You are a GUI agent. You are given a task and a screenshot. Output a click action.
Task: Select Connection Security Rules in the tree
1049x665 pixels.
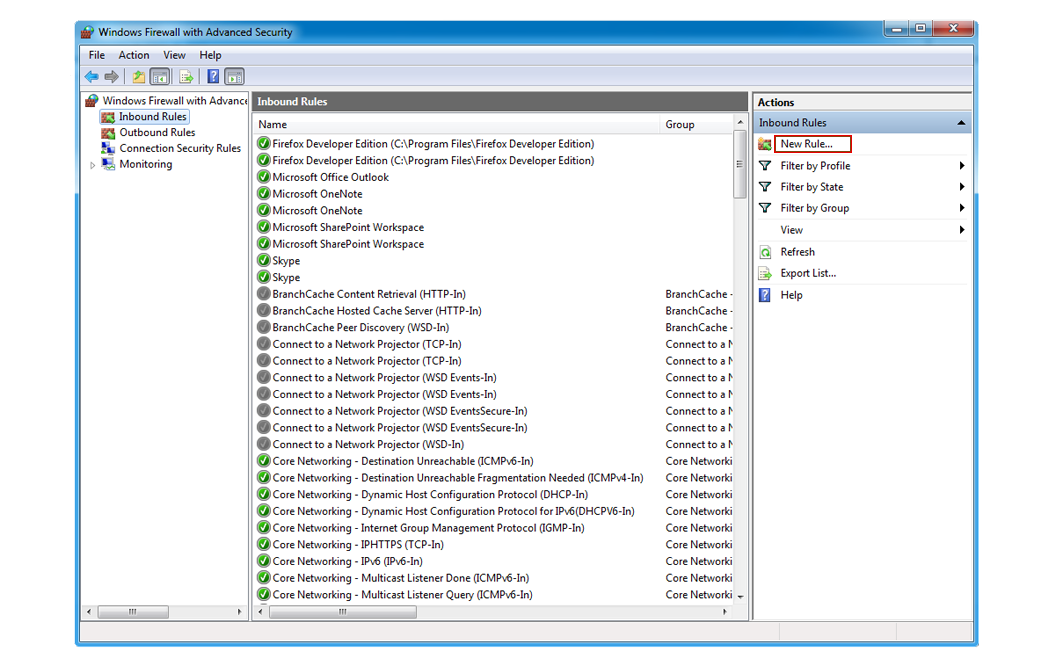180,149
